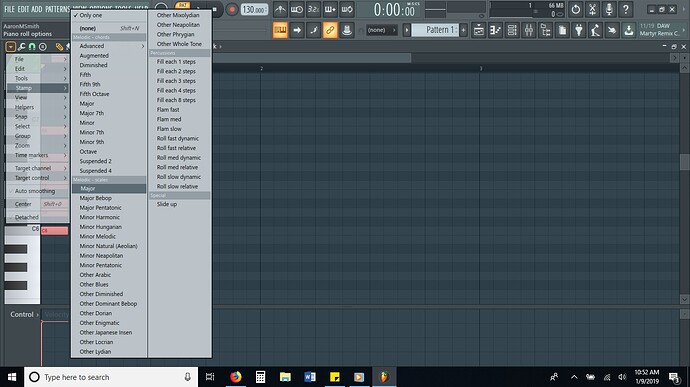
Task: Click the one-click audio recording icon next to tempo tapper
Action: point(612,30)
